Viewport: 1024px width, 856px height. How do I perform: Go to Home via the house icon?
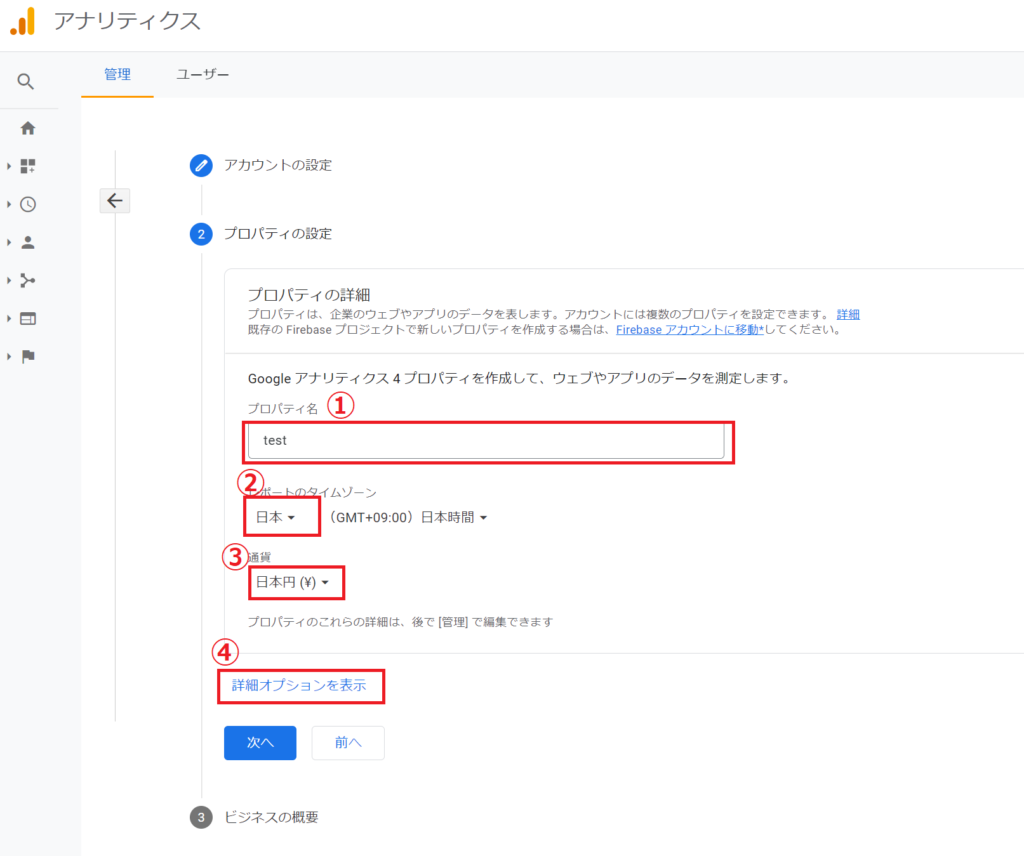click(27, 128)
